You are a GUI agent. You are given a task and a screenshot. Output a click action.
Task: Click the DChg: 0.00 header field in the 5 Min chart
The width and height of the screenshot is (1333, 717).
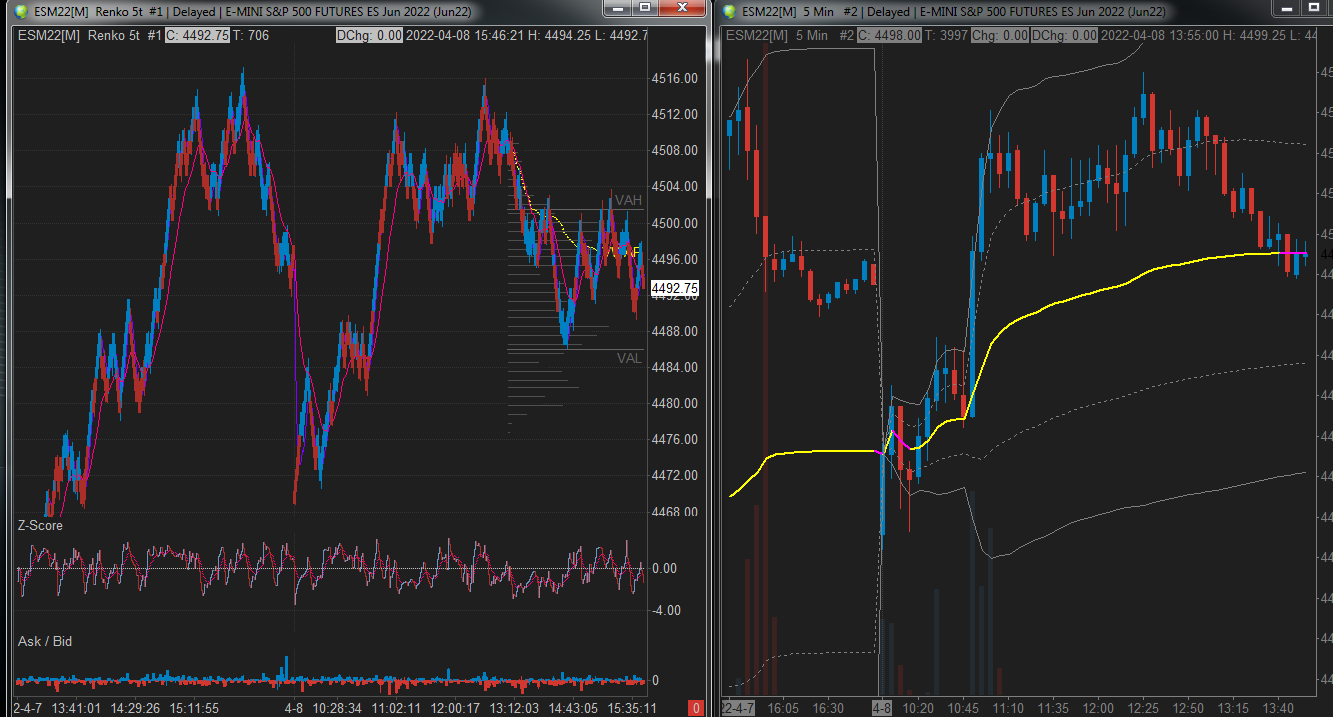(1065, 37)
